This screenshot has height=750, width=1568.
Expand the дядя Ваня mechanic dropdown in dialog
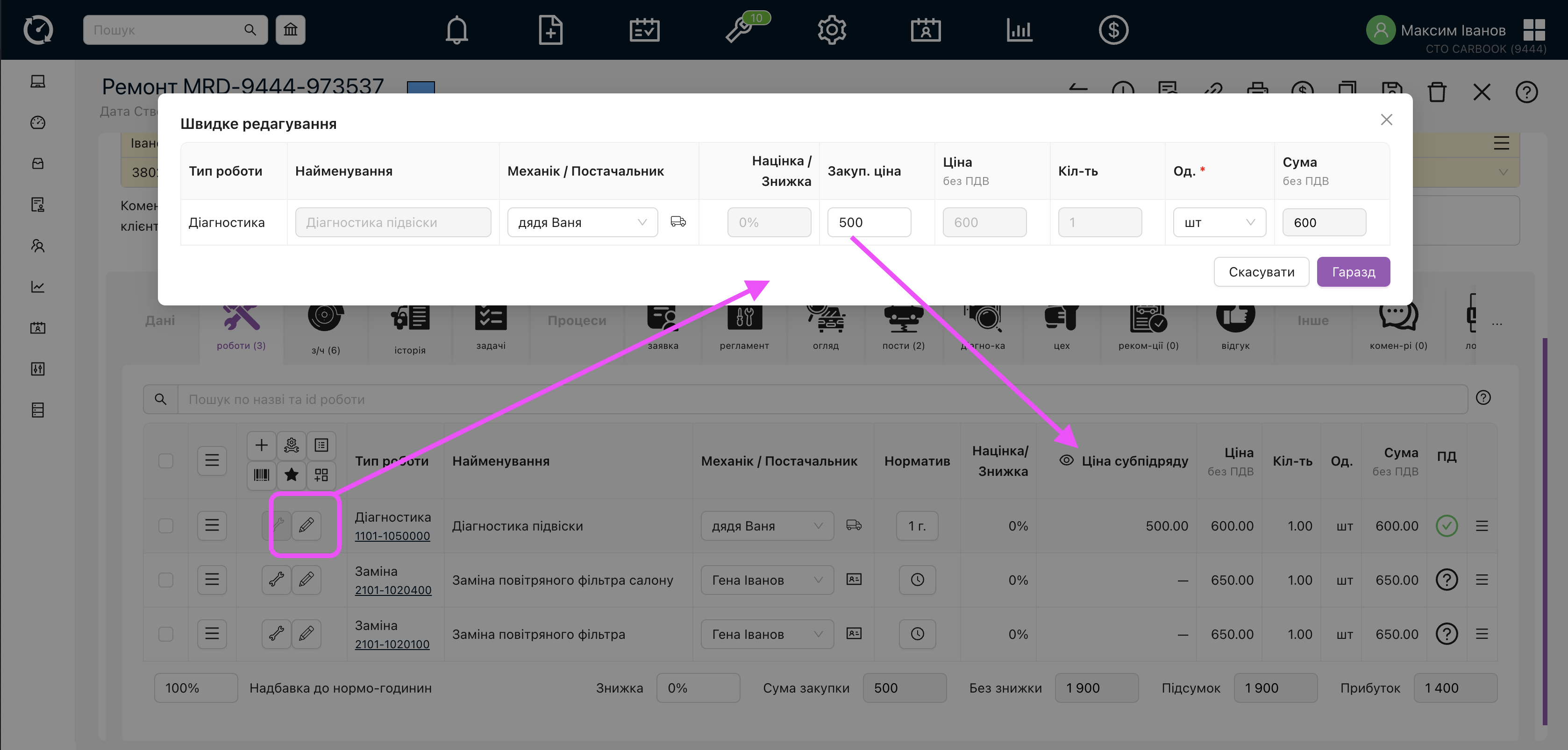582,222
